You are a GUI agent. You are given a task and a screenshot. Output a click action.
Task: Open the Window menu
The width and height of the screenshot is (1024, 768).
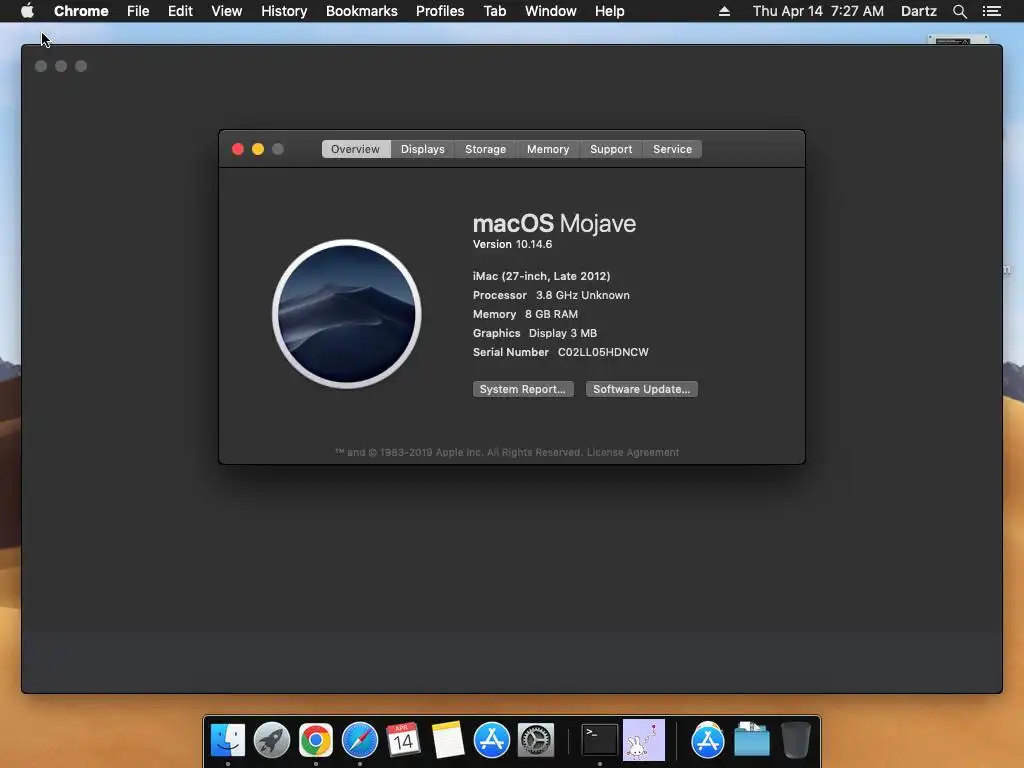pyautogui.click(x=551, y=11)
